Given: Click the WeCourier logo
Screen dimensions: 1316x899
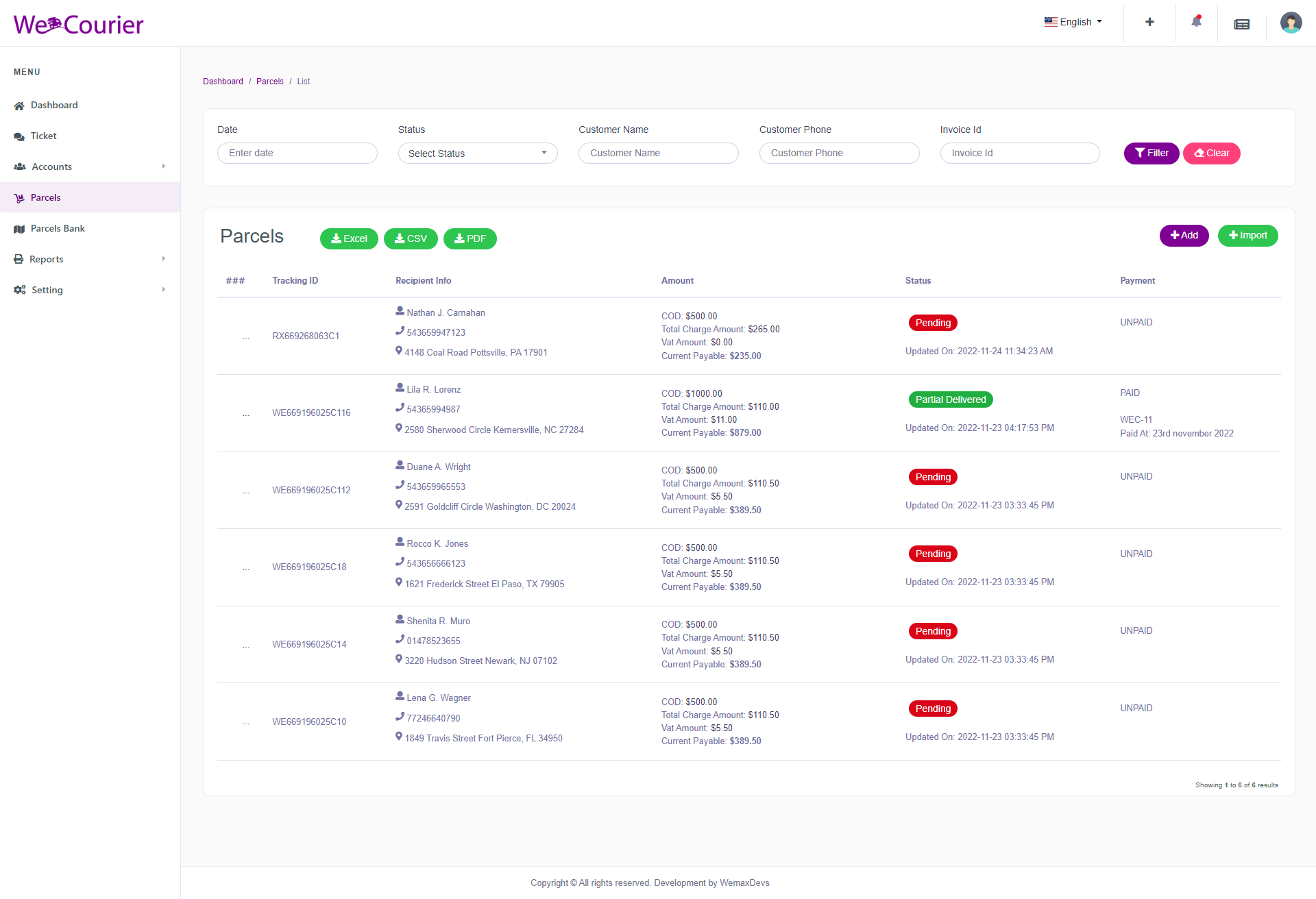Looking at the screenshot, I should point(78,23).
